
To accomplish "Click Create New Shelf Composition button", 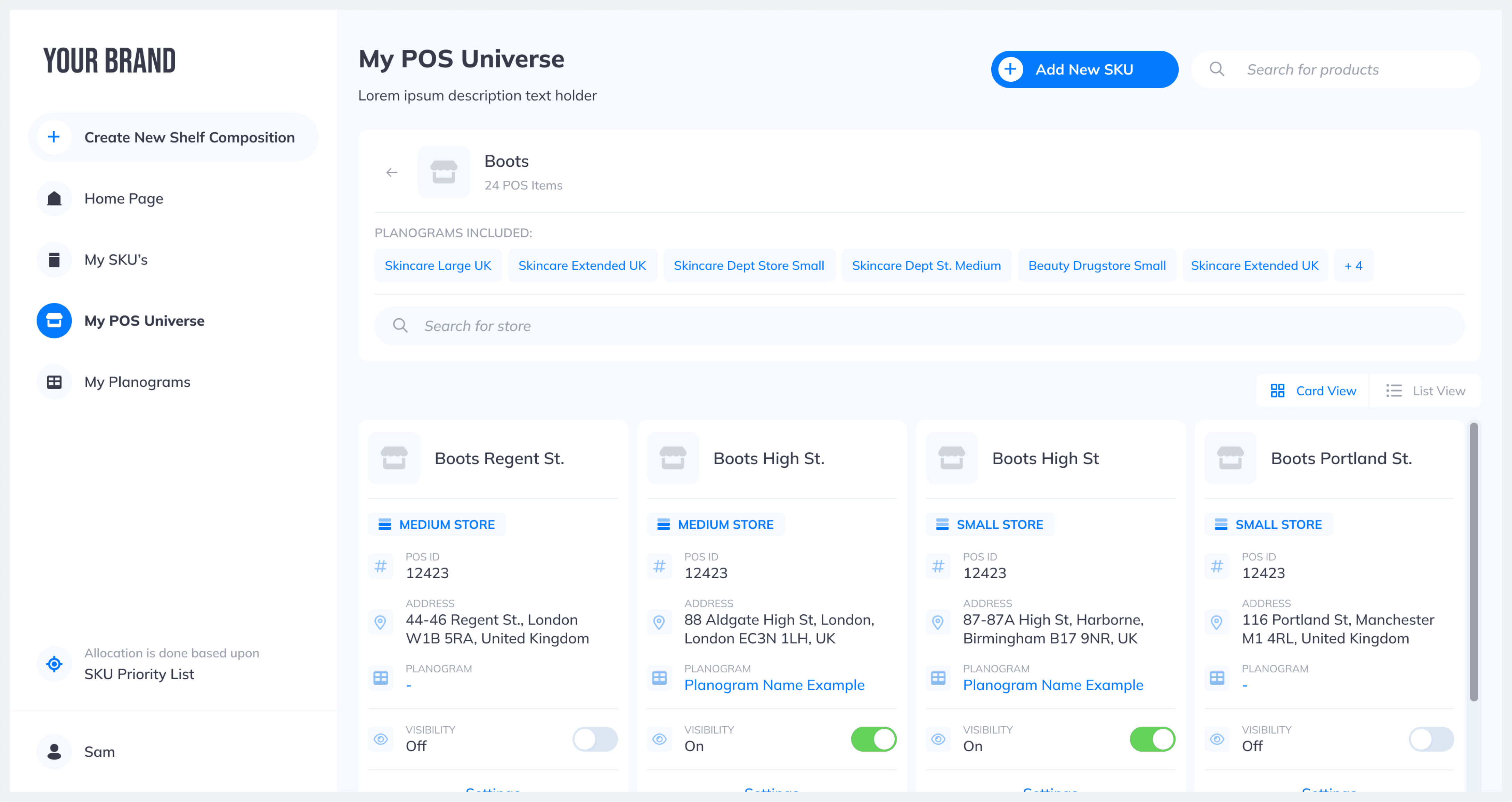I will tap(174, 137).
